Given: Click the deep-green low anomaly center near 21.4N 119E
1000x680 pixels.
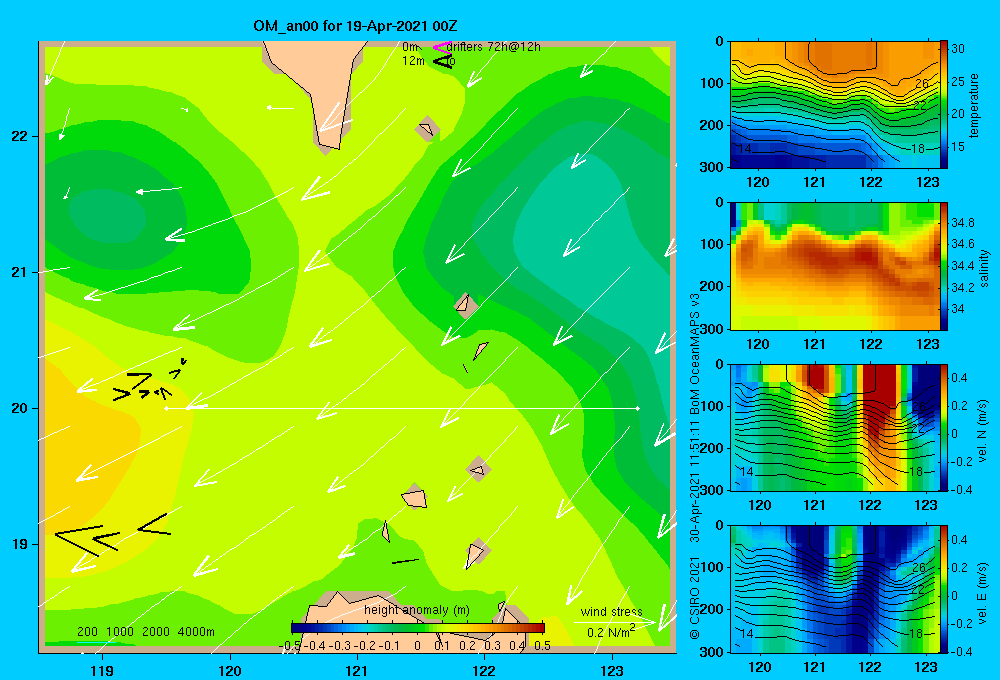Looking at the screenshot, I should tap(107, 216).
